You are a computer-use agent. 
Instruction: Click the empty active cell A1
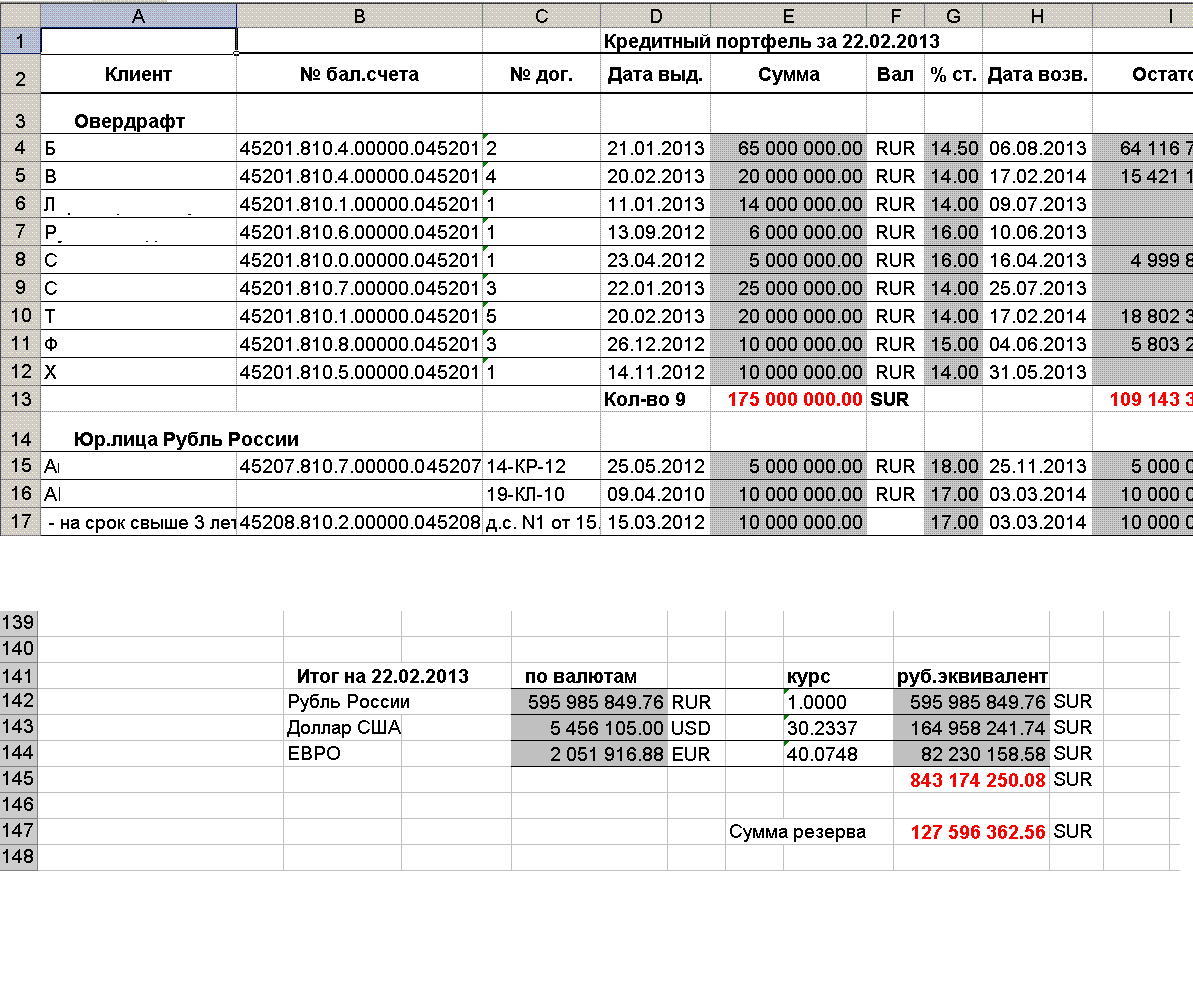pyautogui.click(x=138, y=41)
